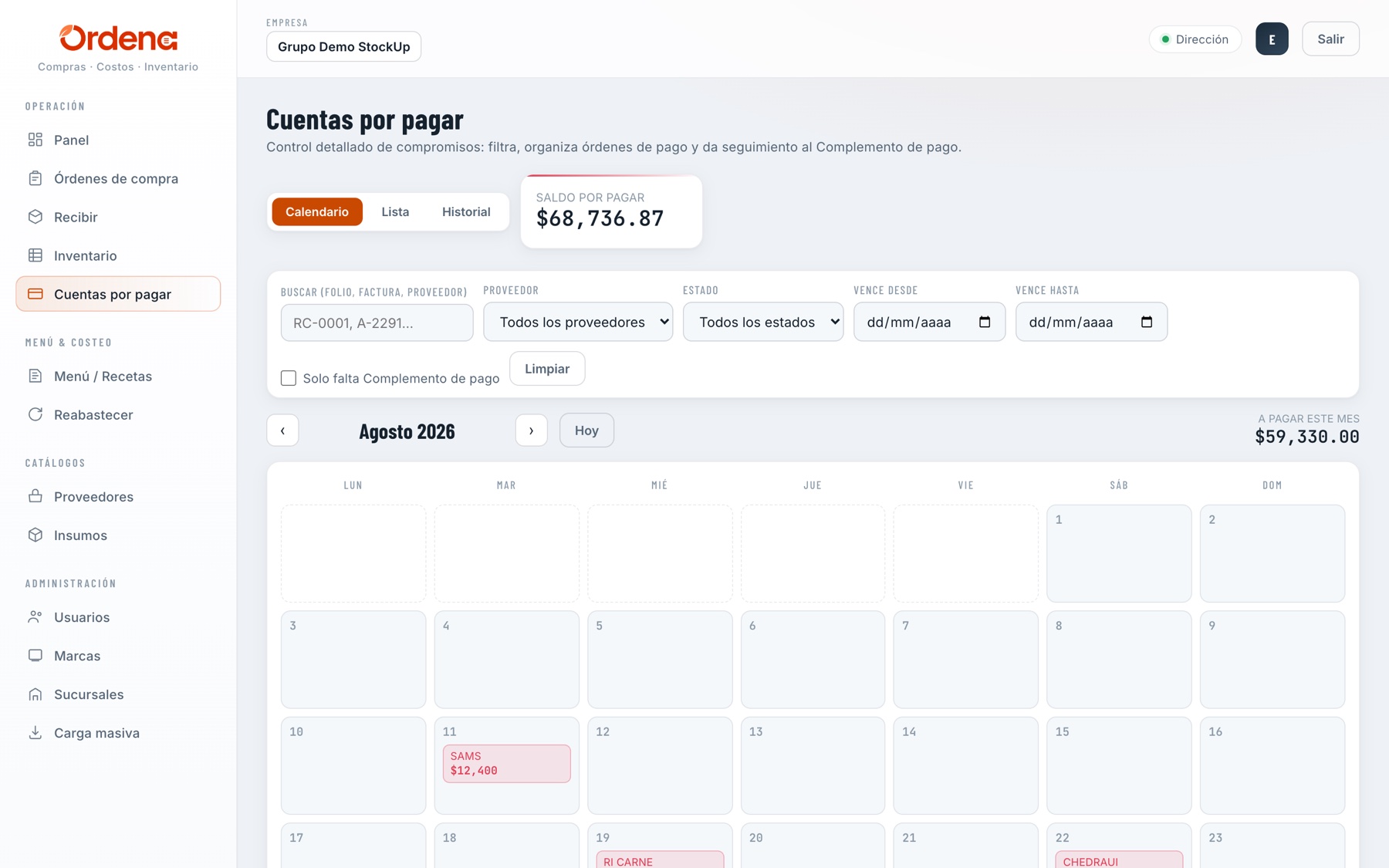1389x868 pixels.
Task: Click the Saldo por pagar $68,736.87 card
Action: pos(611,211)
